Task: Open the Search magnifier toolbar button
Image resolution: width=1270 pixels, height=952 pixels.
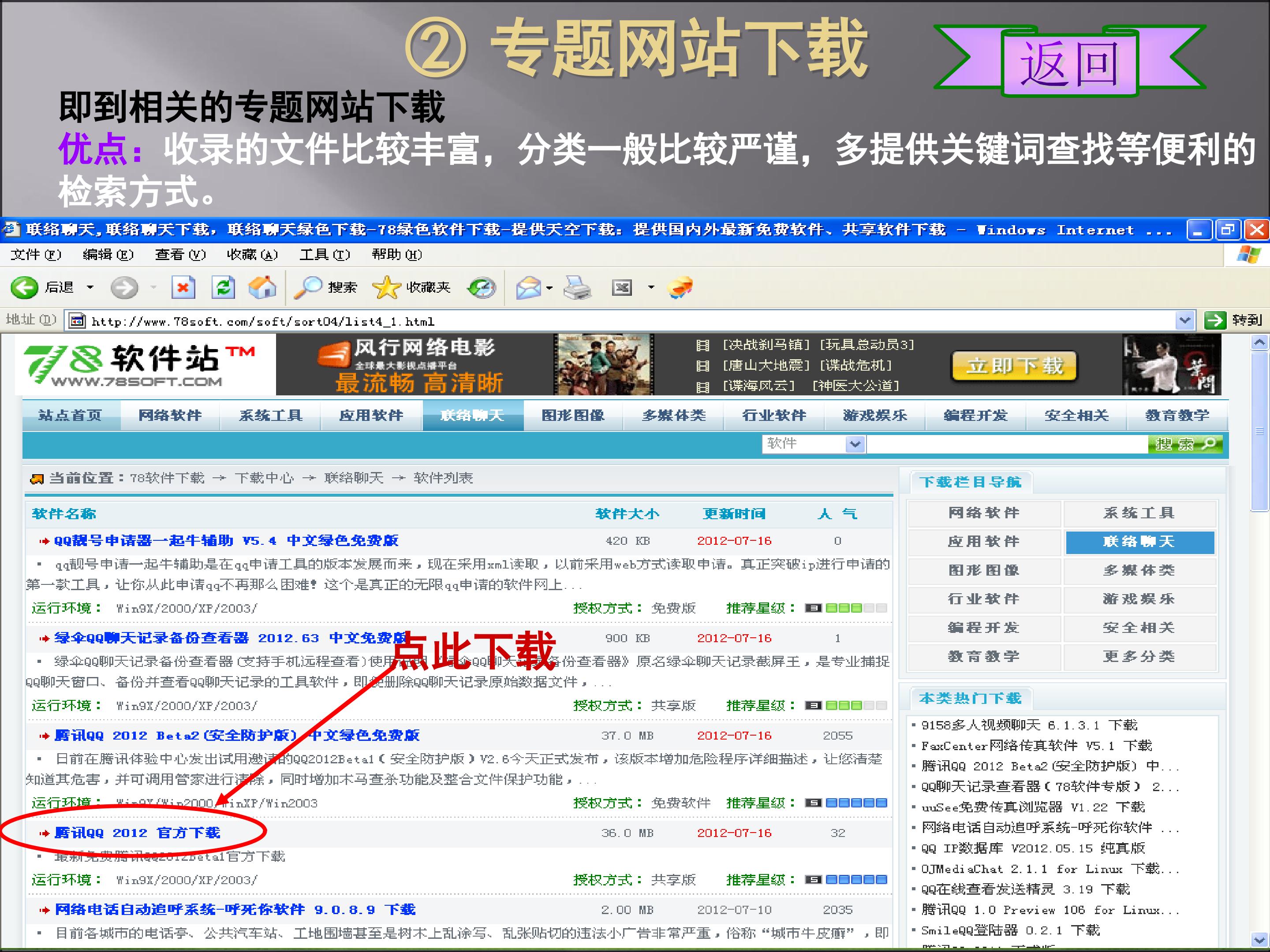Action: (325, 287)
